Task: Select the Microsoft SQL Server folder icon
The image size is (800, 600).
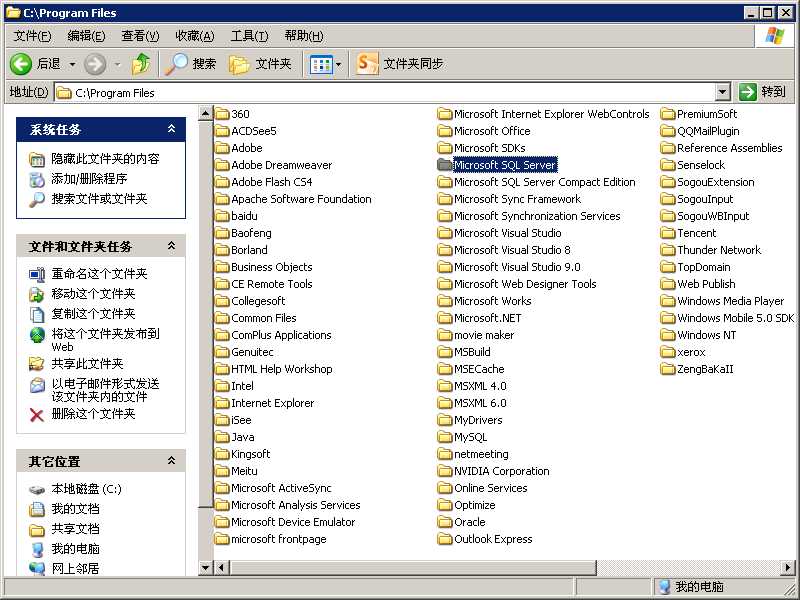Action: [x=445, y=165]
